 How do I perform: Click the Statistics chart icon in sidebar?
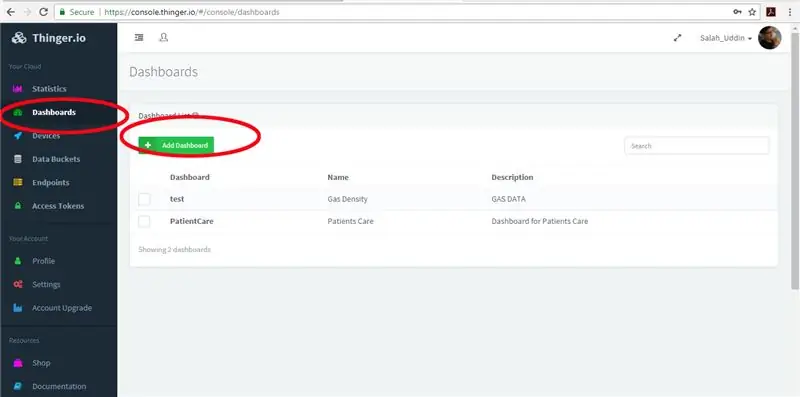17,89
